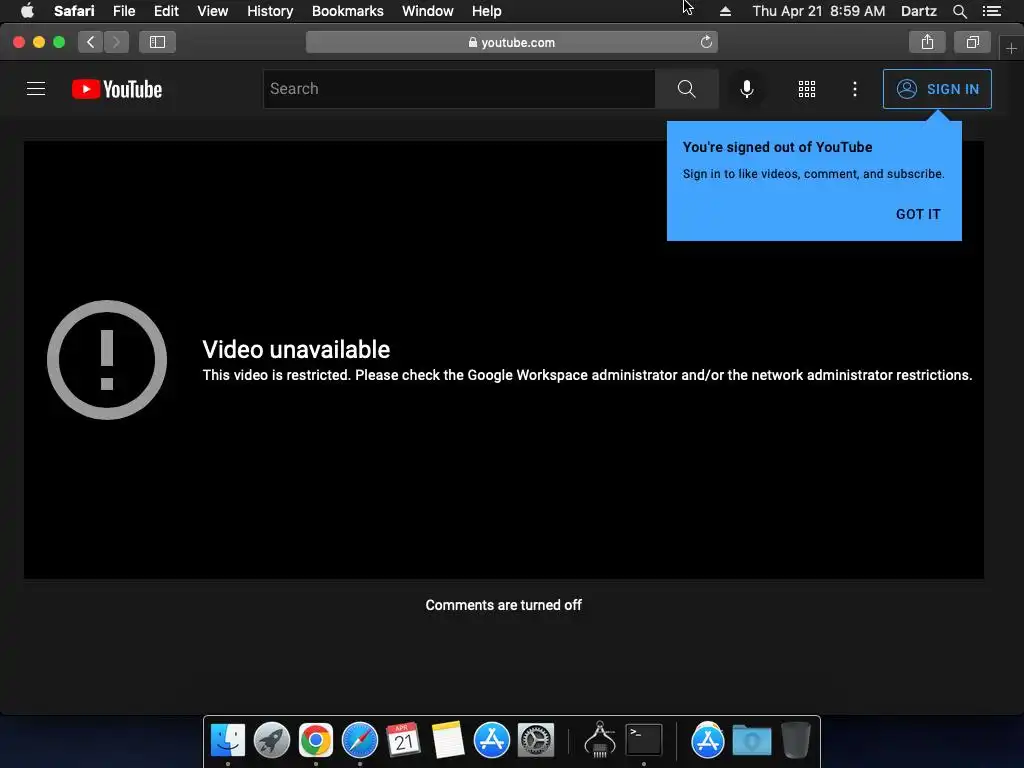Open Spotlight search in menu bar

click(959, 11)
